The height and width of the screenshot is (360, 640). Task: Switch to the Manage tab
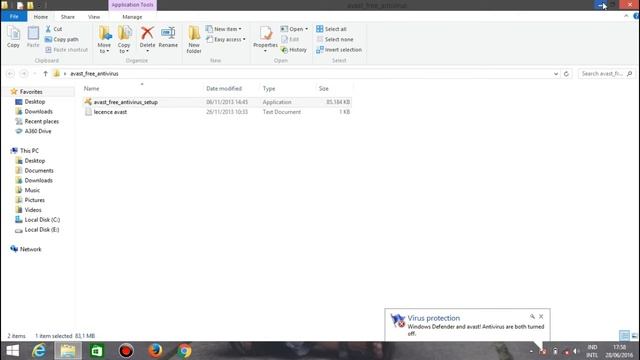(x=132, y=17)
